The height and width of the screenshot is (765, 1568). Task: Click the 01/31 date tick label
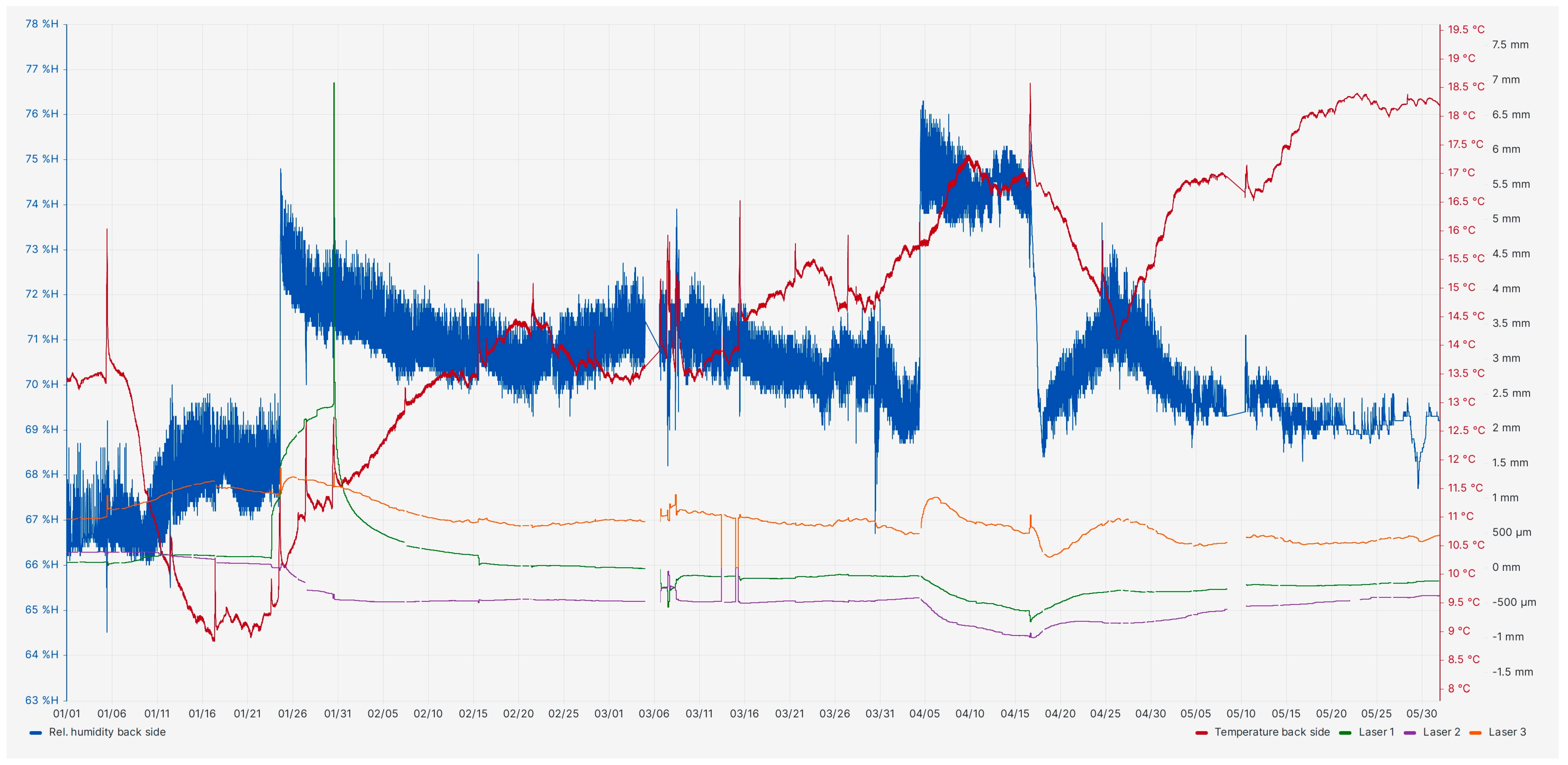[337, 714]
